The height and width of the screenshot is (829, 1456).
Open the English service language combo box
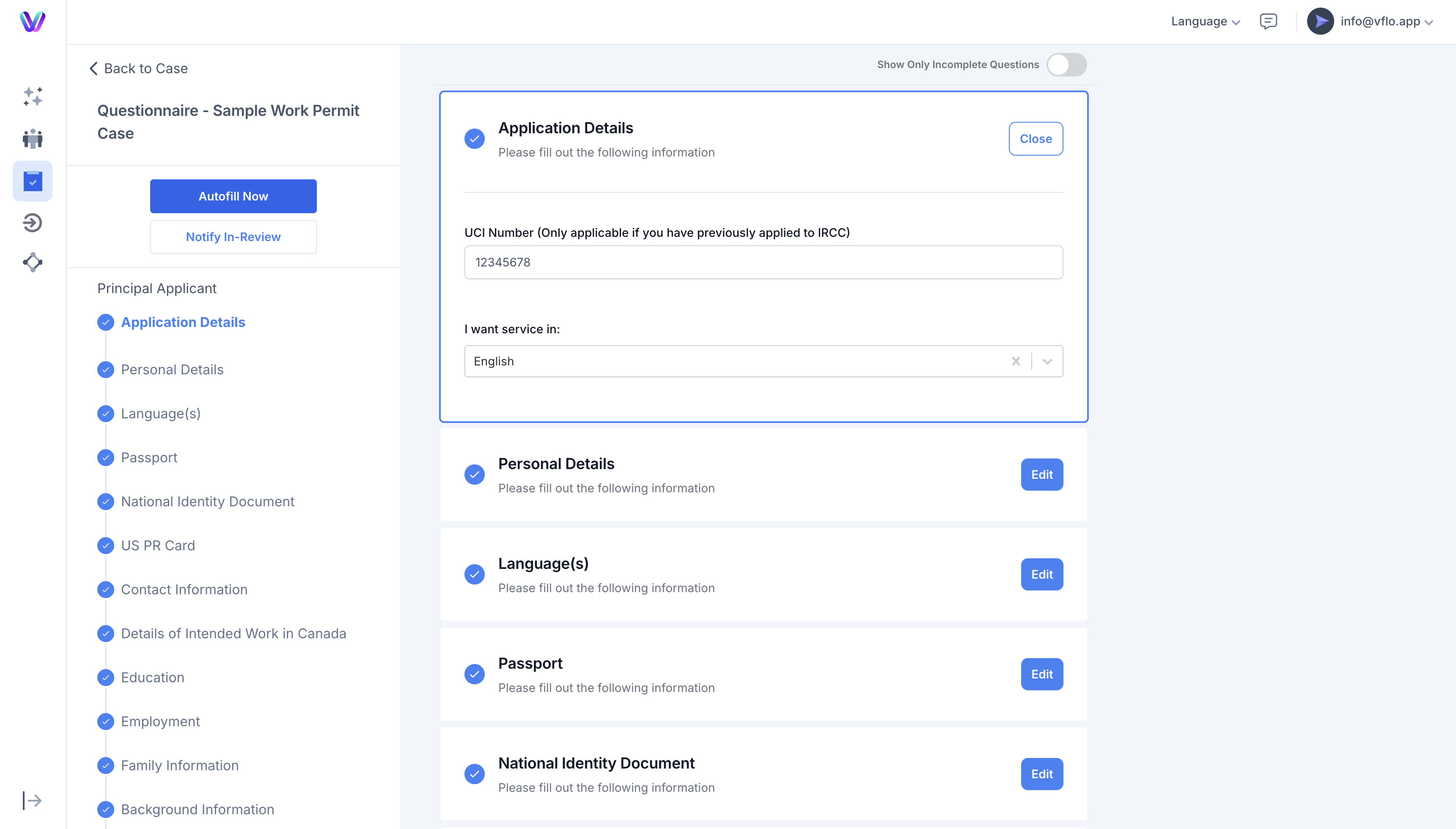[763, 362]
